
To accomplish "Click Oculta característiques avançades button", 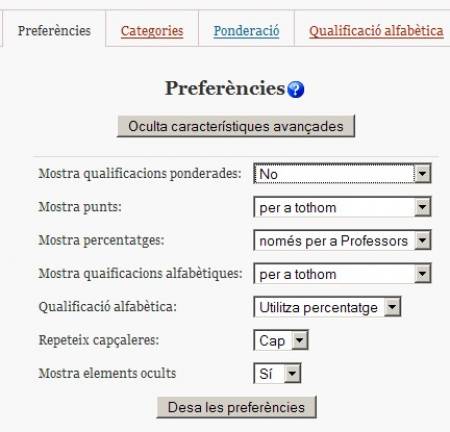I will [x=236, y=126].
